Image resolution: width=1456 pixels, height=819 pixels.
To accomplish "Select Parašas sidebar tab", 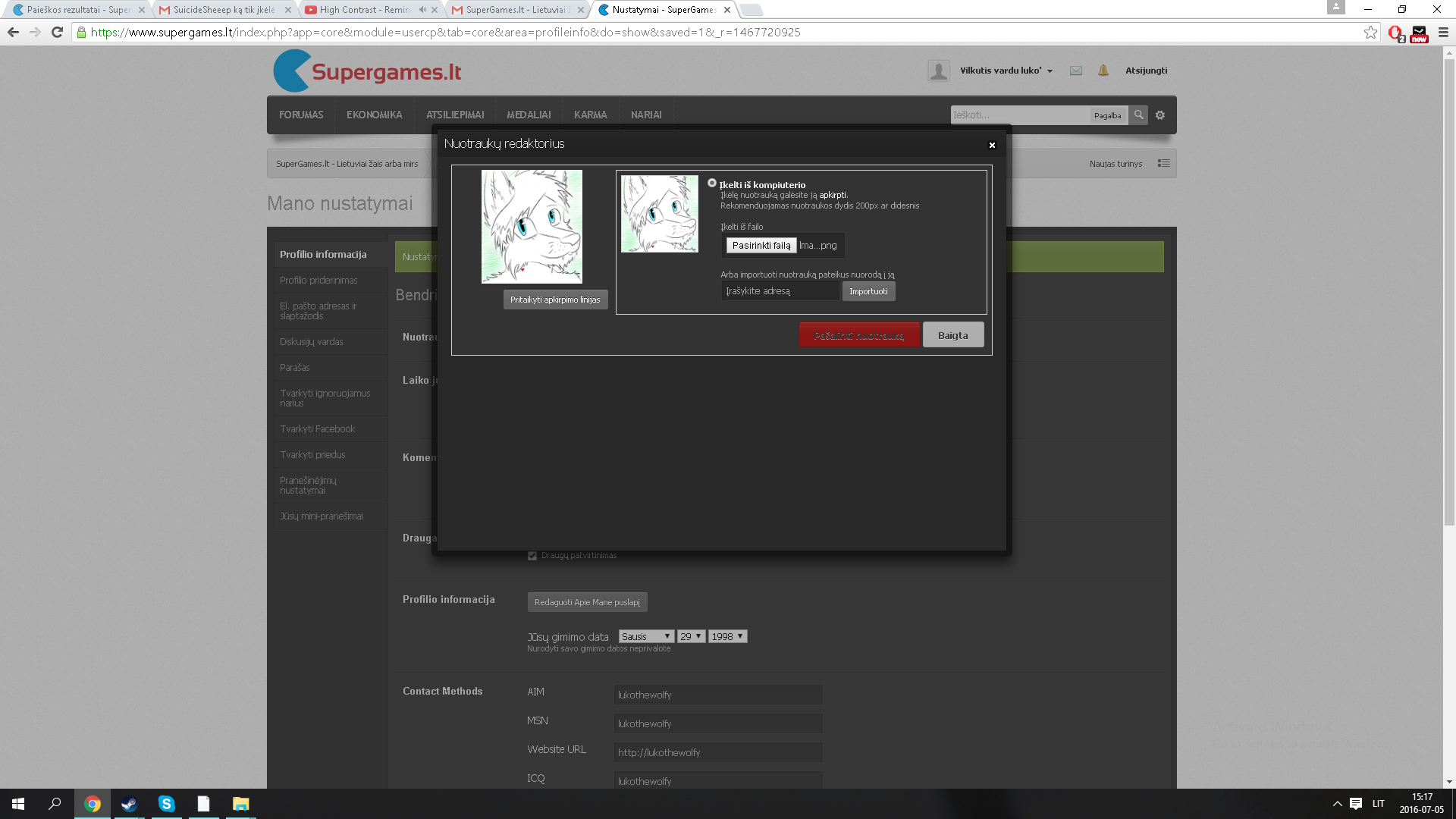I will tap(331, 368).
